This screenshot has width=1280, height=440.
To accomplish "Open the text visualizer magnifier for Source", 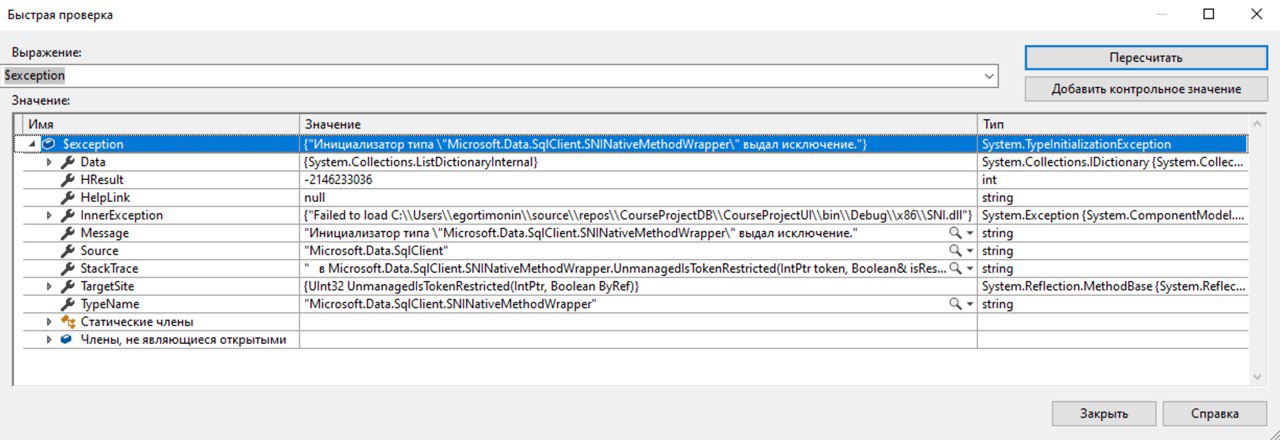I will [955, 251].
